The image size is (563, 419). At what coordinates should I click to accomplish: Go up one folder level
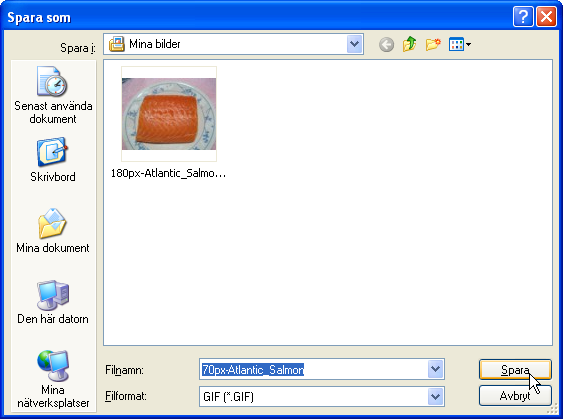pyautogui.click(x=409, y=45)
